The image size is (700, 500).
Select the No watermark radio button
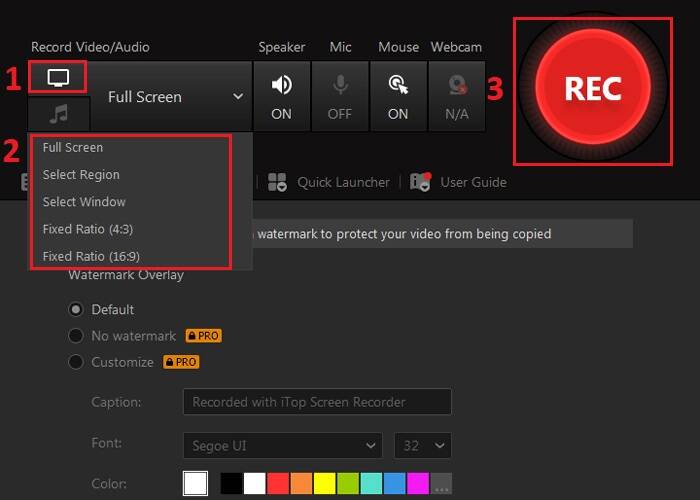[76, 336]
